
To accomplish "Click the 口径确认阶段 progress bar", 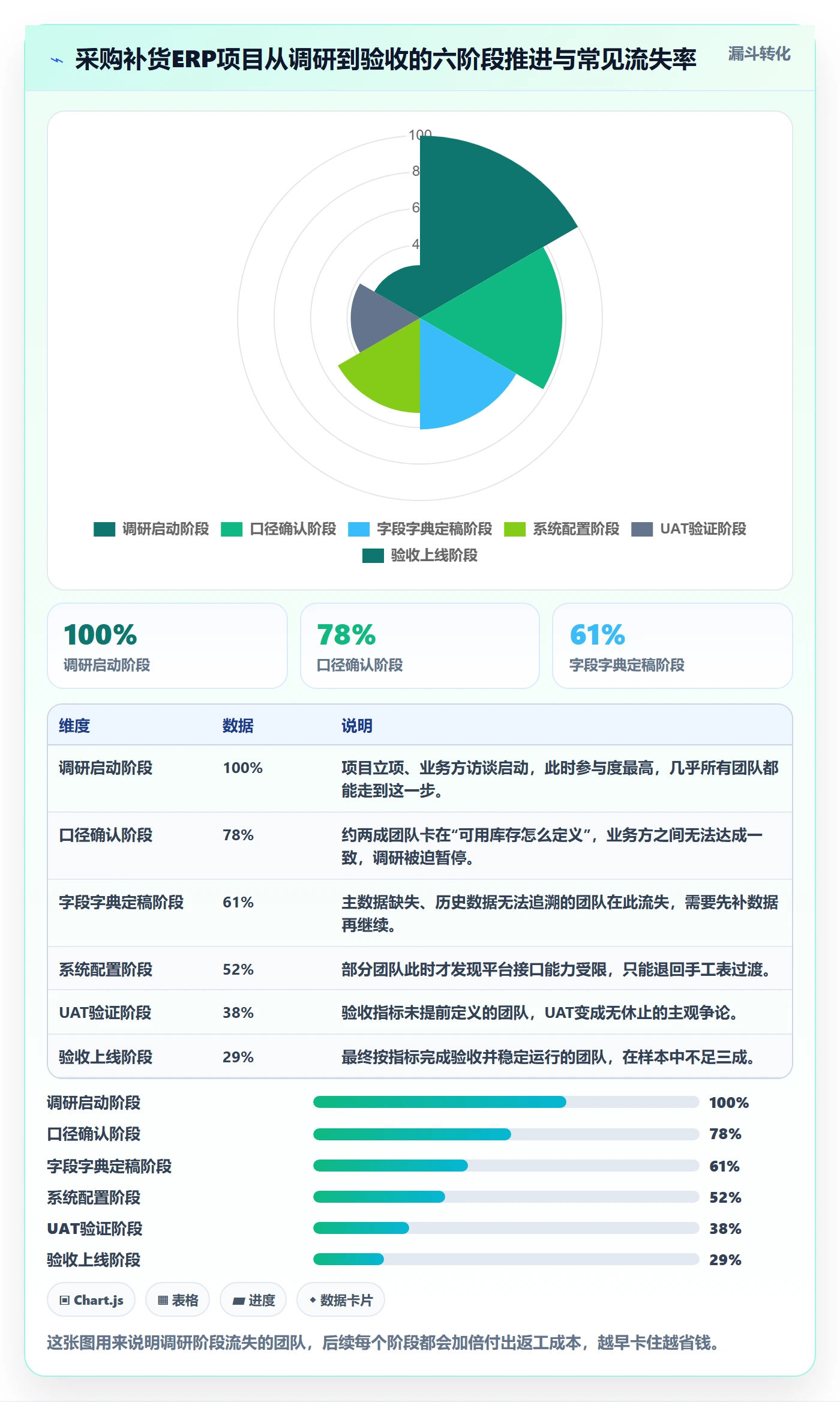I will pyautogui.click(x=506, y=1134).
